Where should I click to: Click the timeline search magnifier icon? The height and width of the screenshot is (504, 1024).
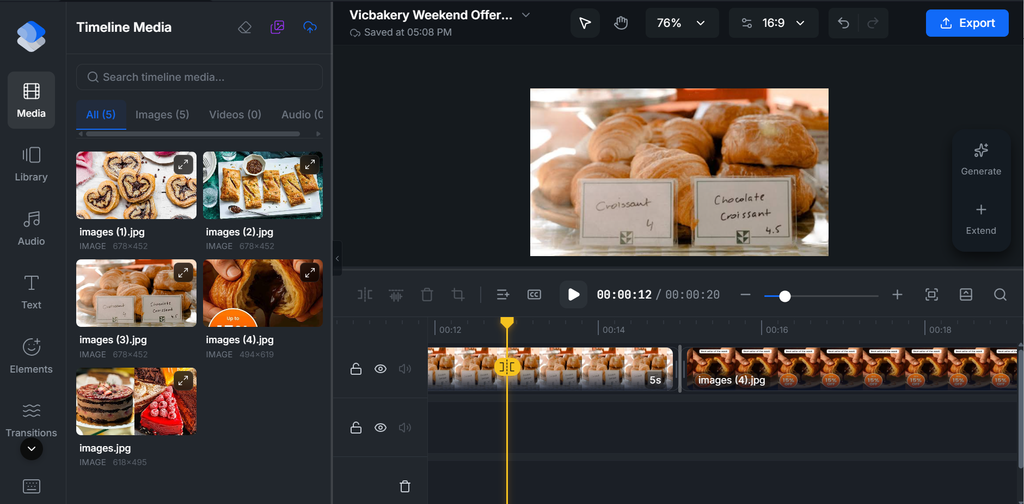pos(1000,295)
